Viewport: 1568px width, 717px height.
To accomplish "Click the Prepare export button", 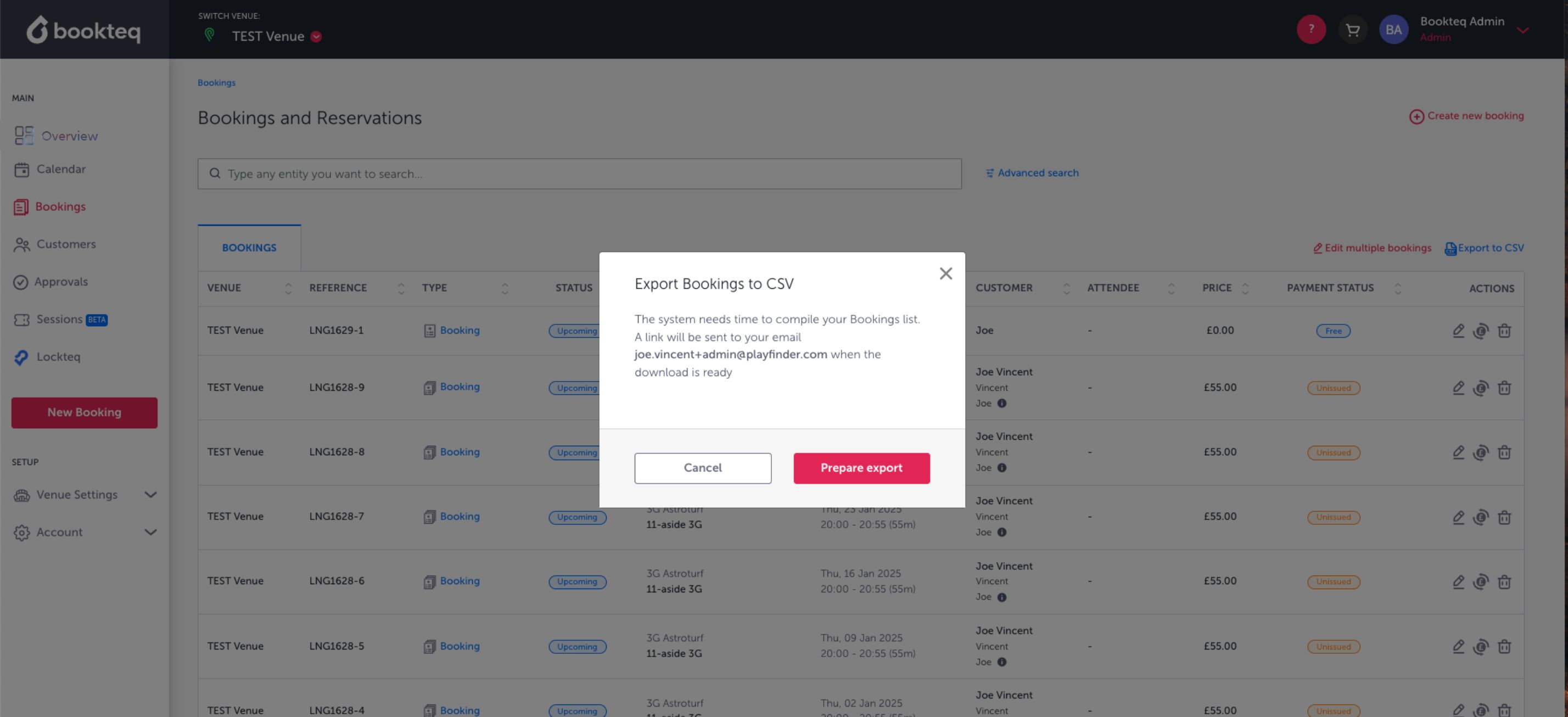I will [861, 468].
